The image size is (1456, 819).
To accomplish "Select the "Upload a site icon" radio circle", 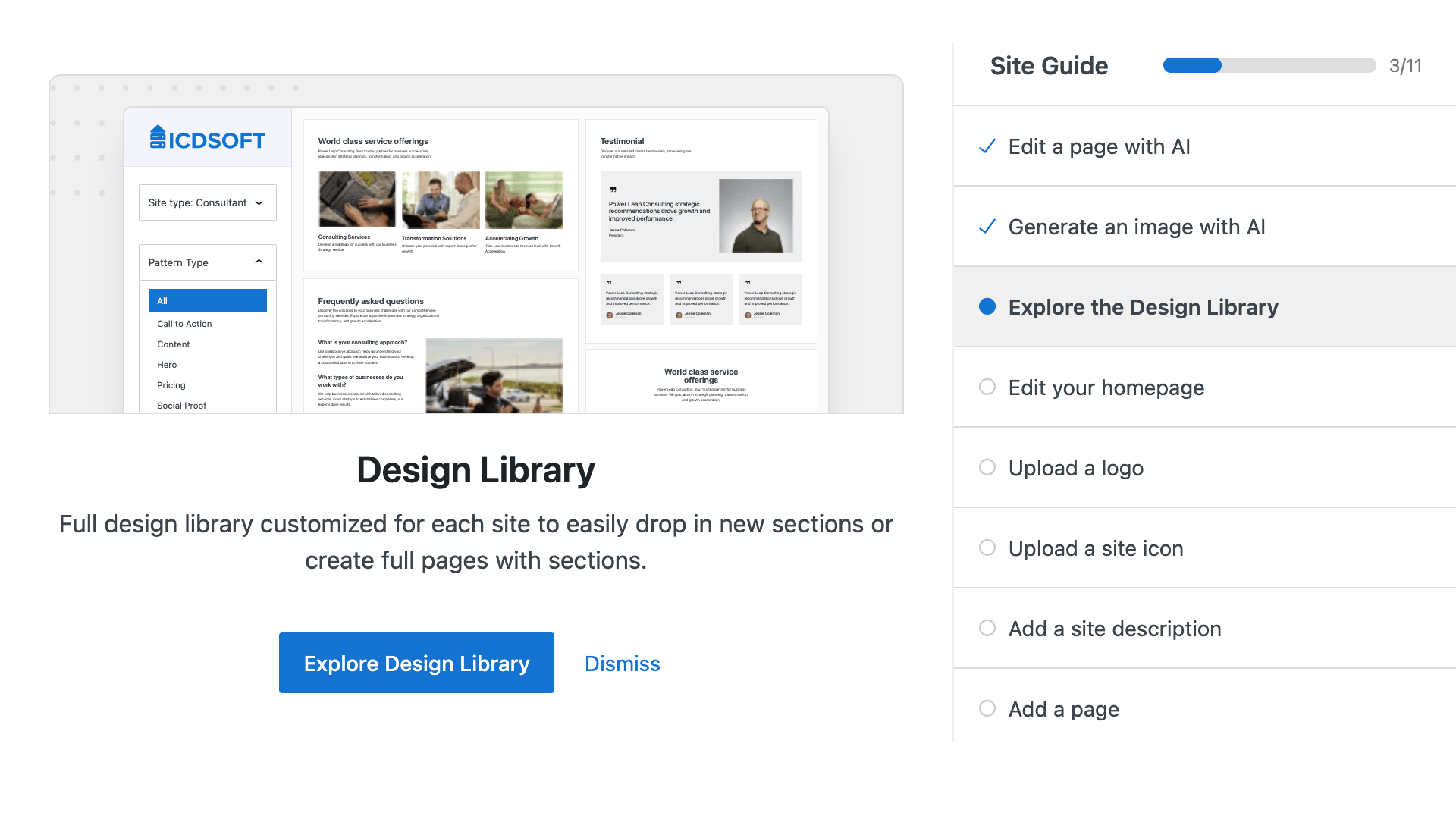I will (987, 548).
